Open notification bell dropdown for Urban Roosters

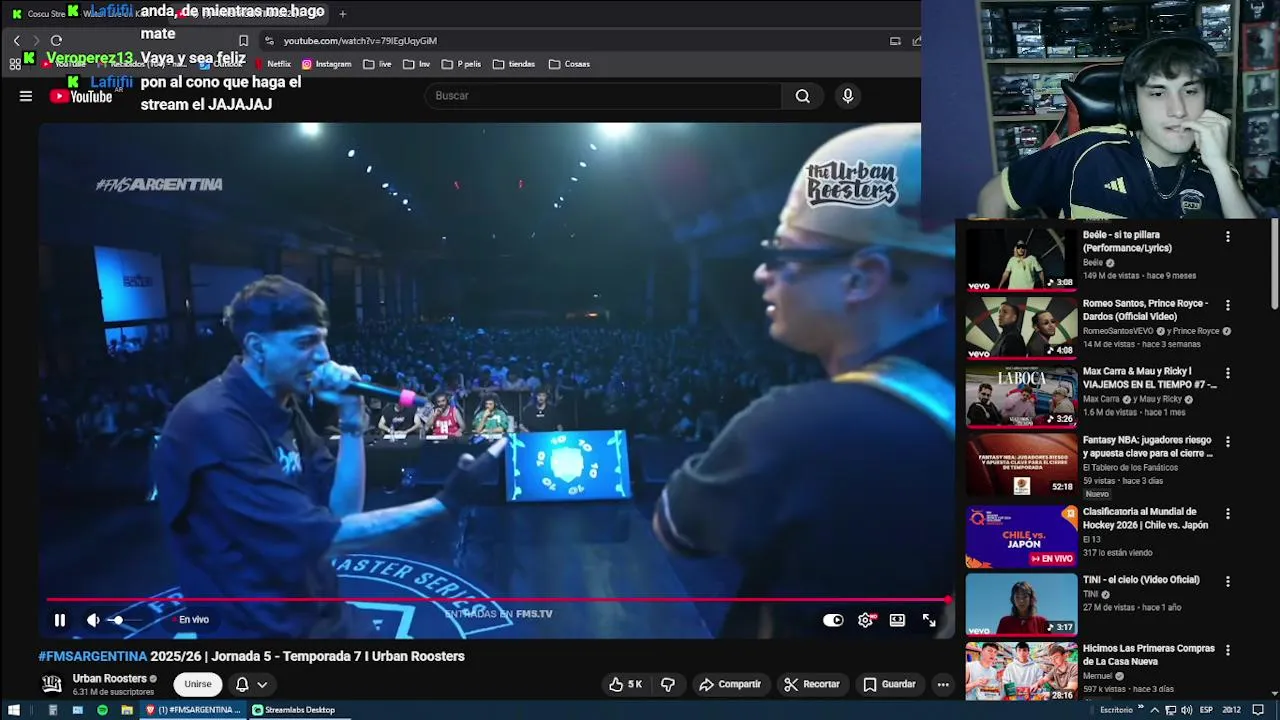click(x=251, y=684)
